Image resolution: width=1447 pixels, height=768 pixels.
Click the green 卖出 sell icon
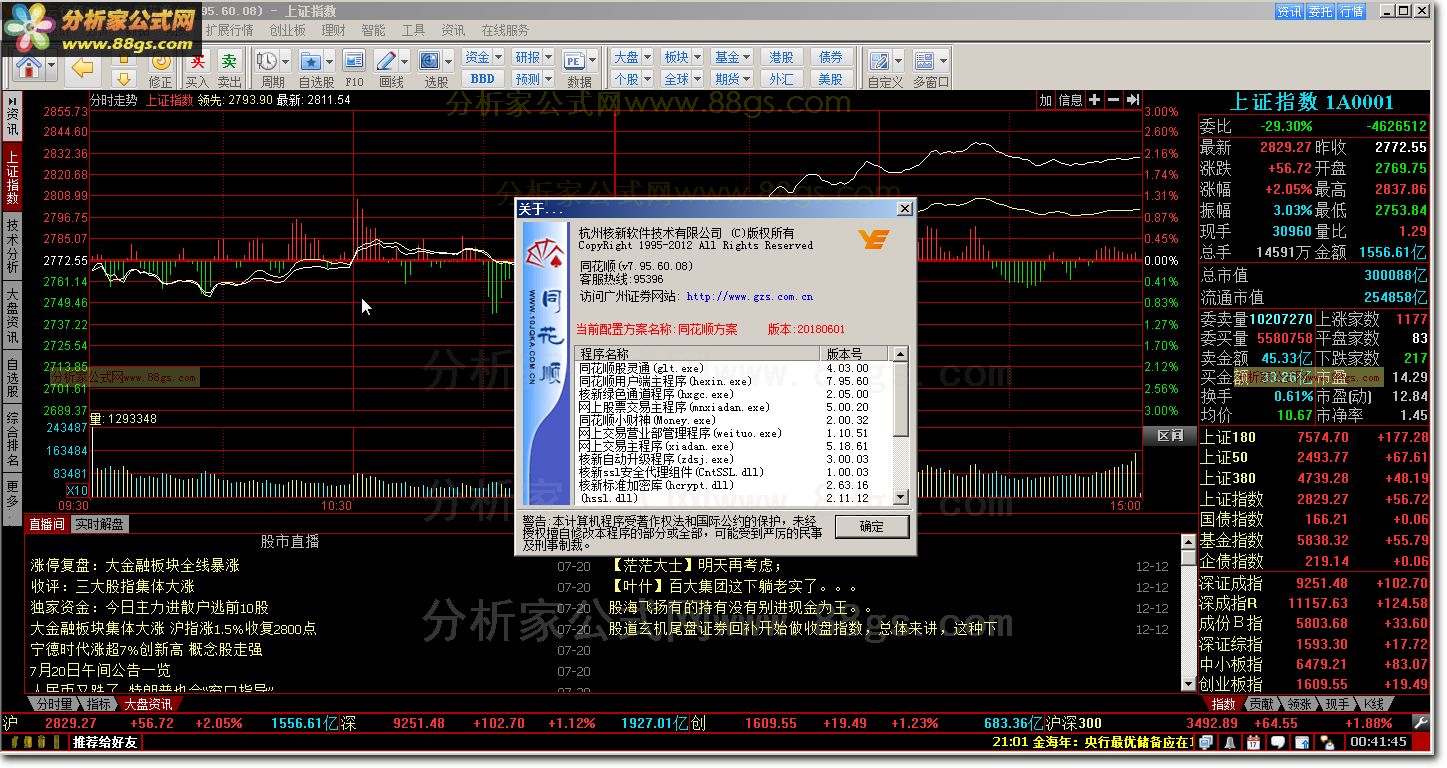pyautogui.click(x=229, y=62)
